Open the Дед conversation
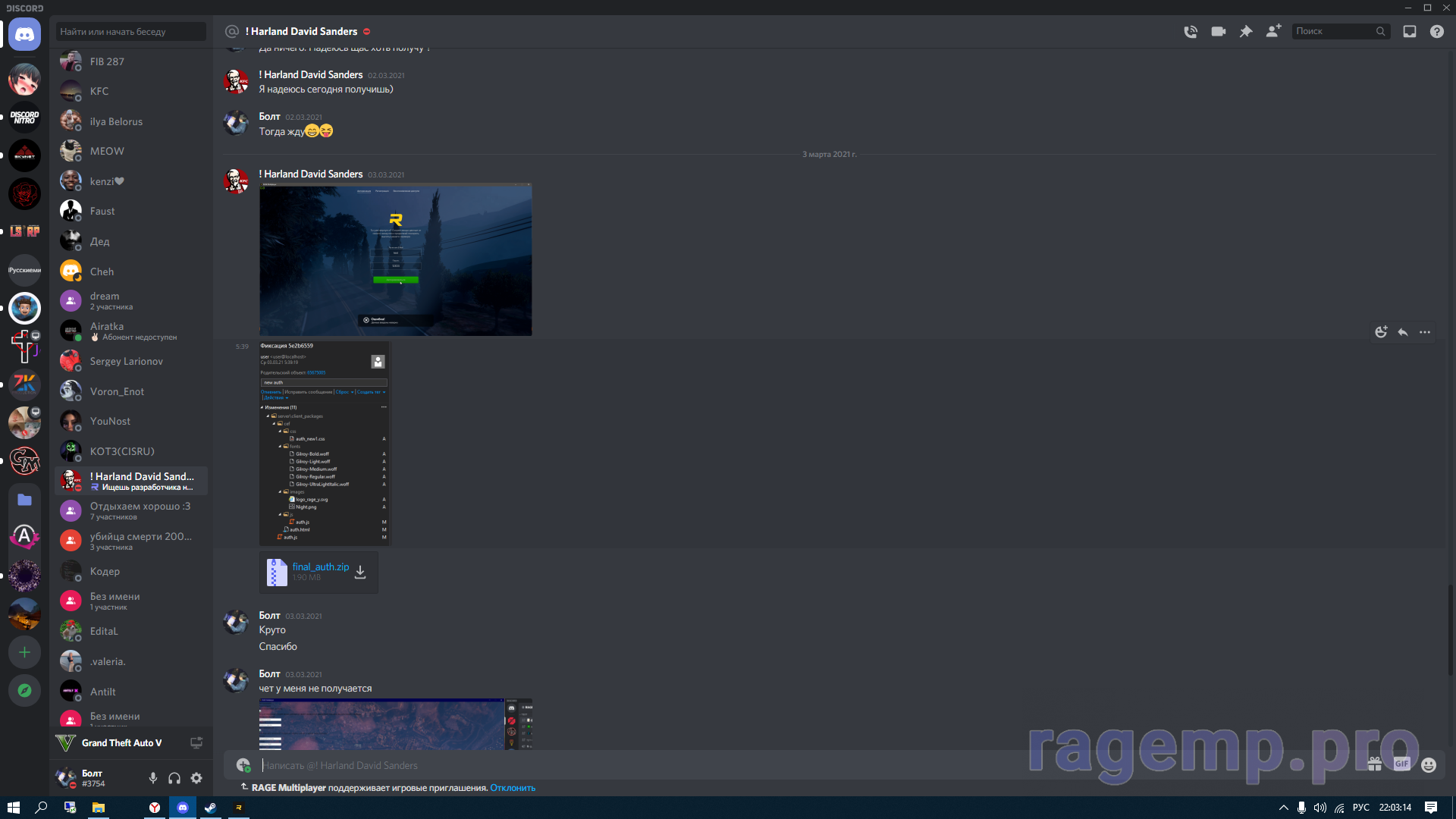The image size is (1456, 819). point(131,241)
